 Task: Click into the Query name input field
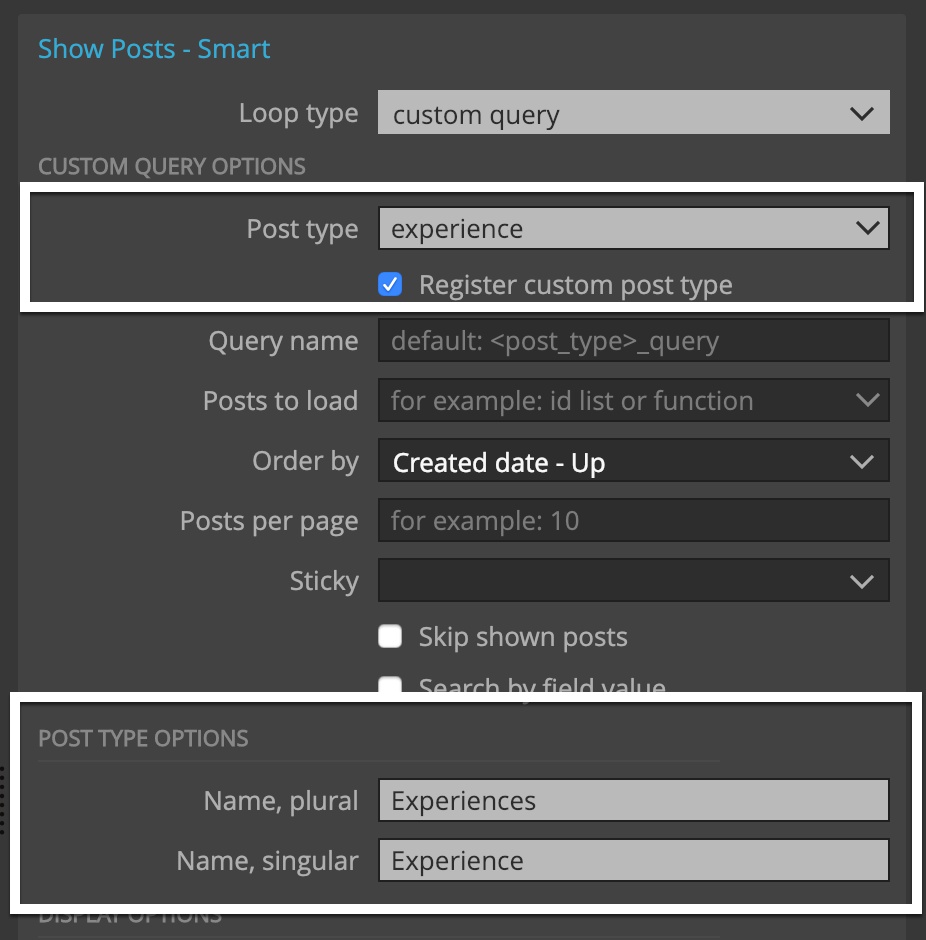634,341
